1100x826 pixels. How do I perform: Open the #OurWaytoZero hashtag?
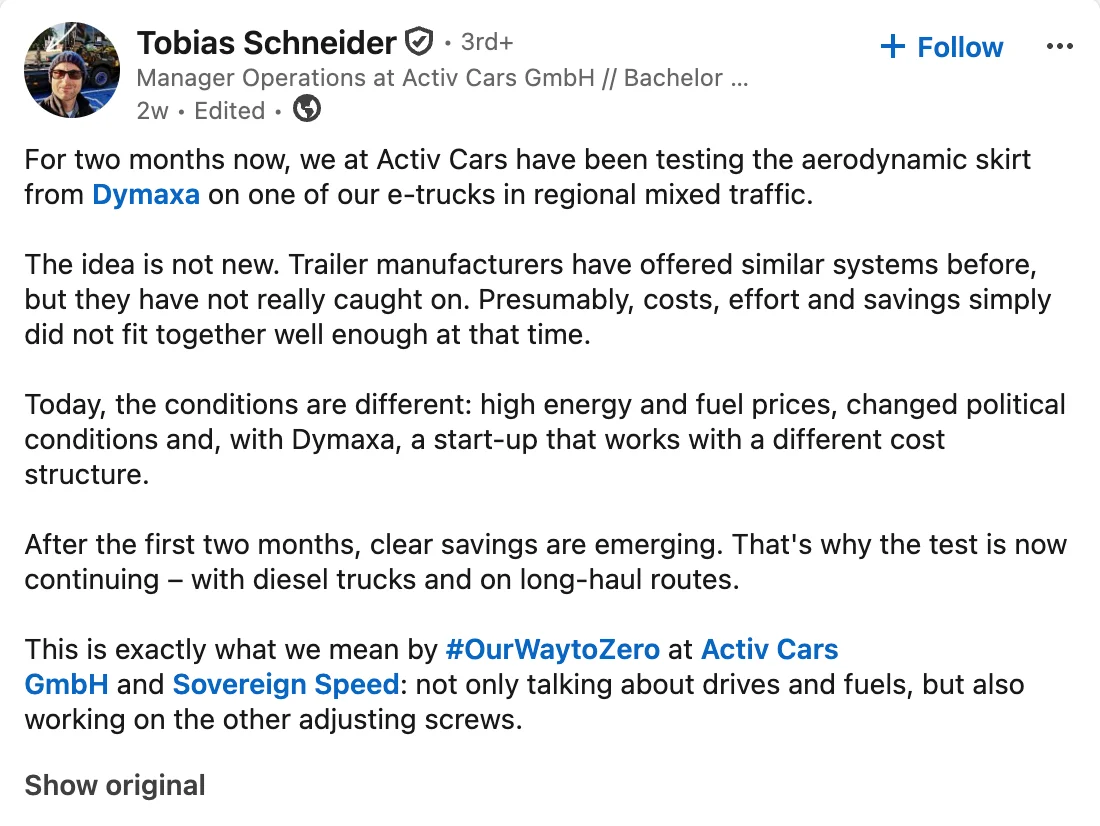[x=553, y=649]
